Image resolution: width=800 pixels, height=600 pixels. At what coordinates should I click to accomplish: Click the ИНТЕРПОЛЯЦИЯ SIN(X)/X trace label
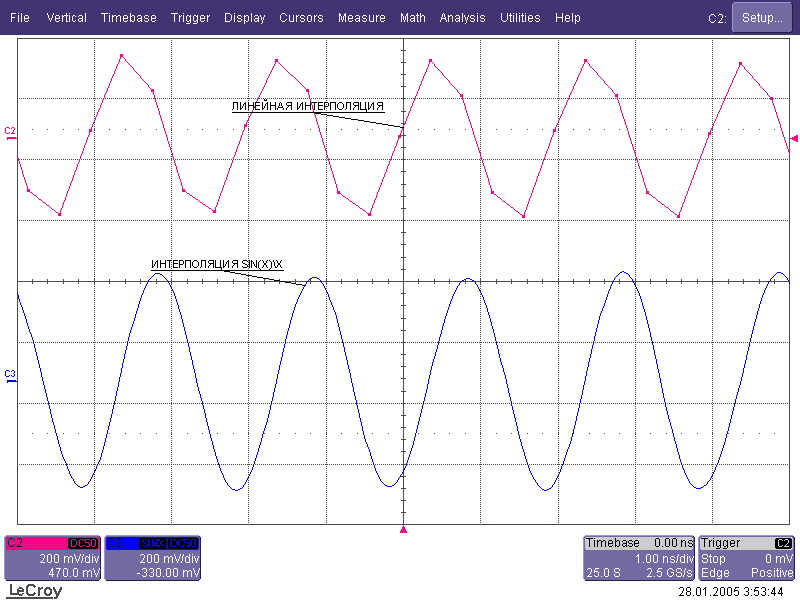tap(218, 264)
